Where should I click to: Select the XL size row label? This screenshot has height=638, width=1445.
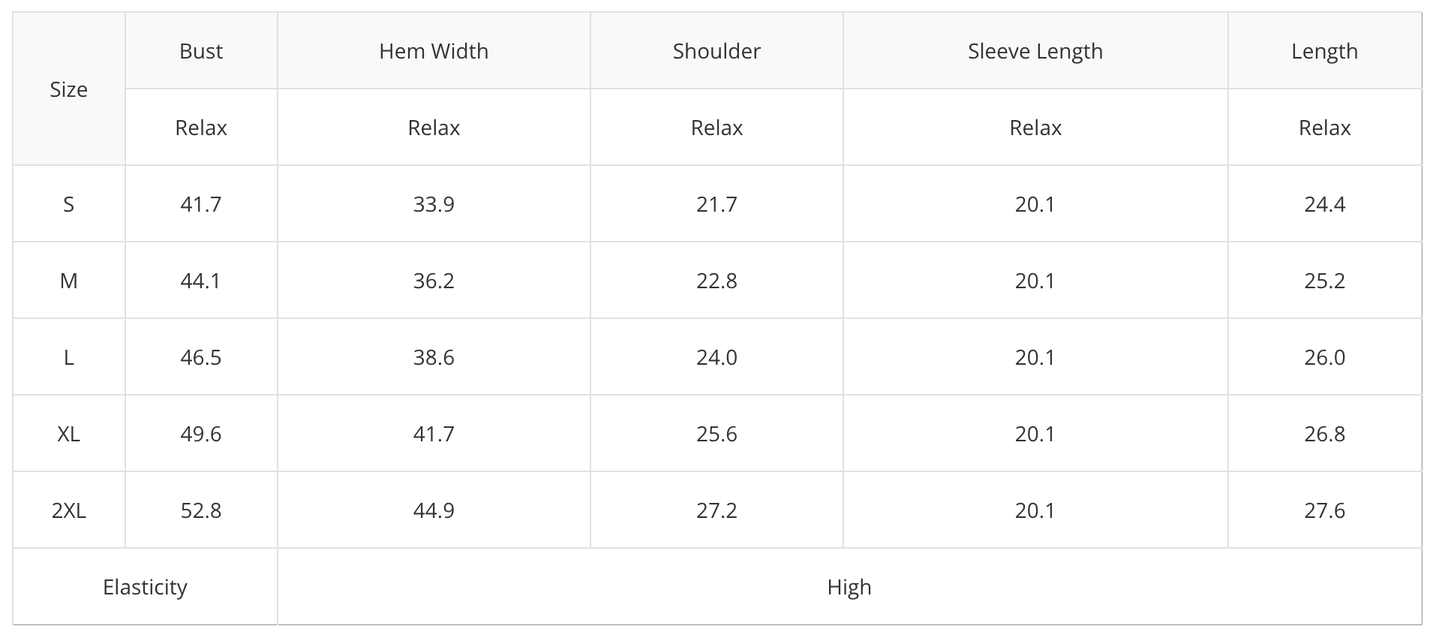click(x=69, y=434)
